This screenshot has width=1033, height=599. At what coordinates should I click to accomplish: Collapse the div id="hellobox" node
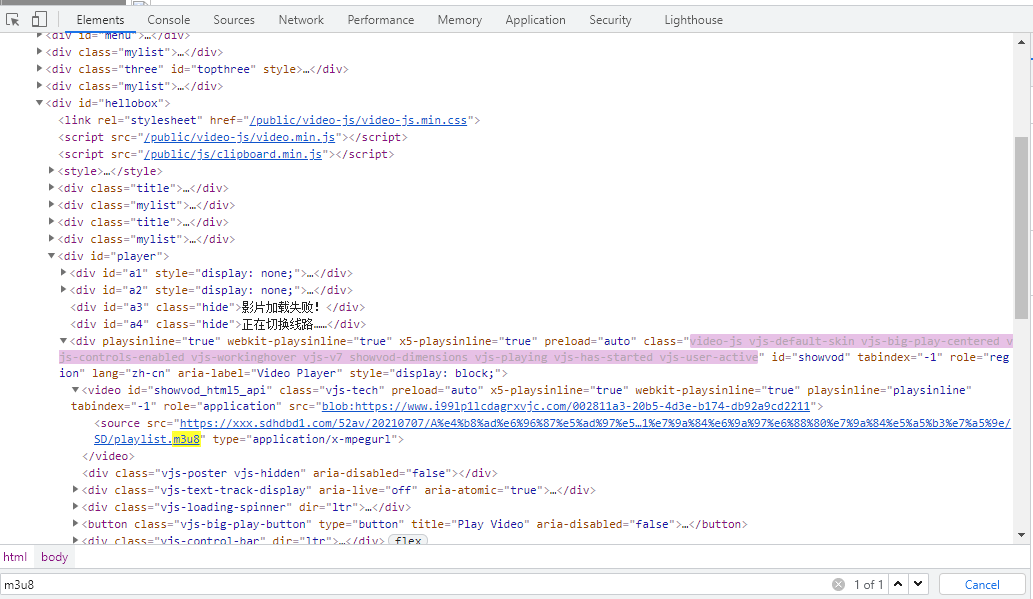[x=40, y=103]
